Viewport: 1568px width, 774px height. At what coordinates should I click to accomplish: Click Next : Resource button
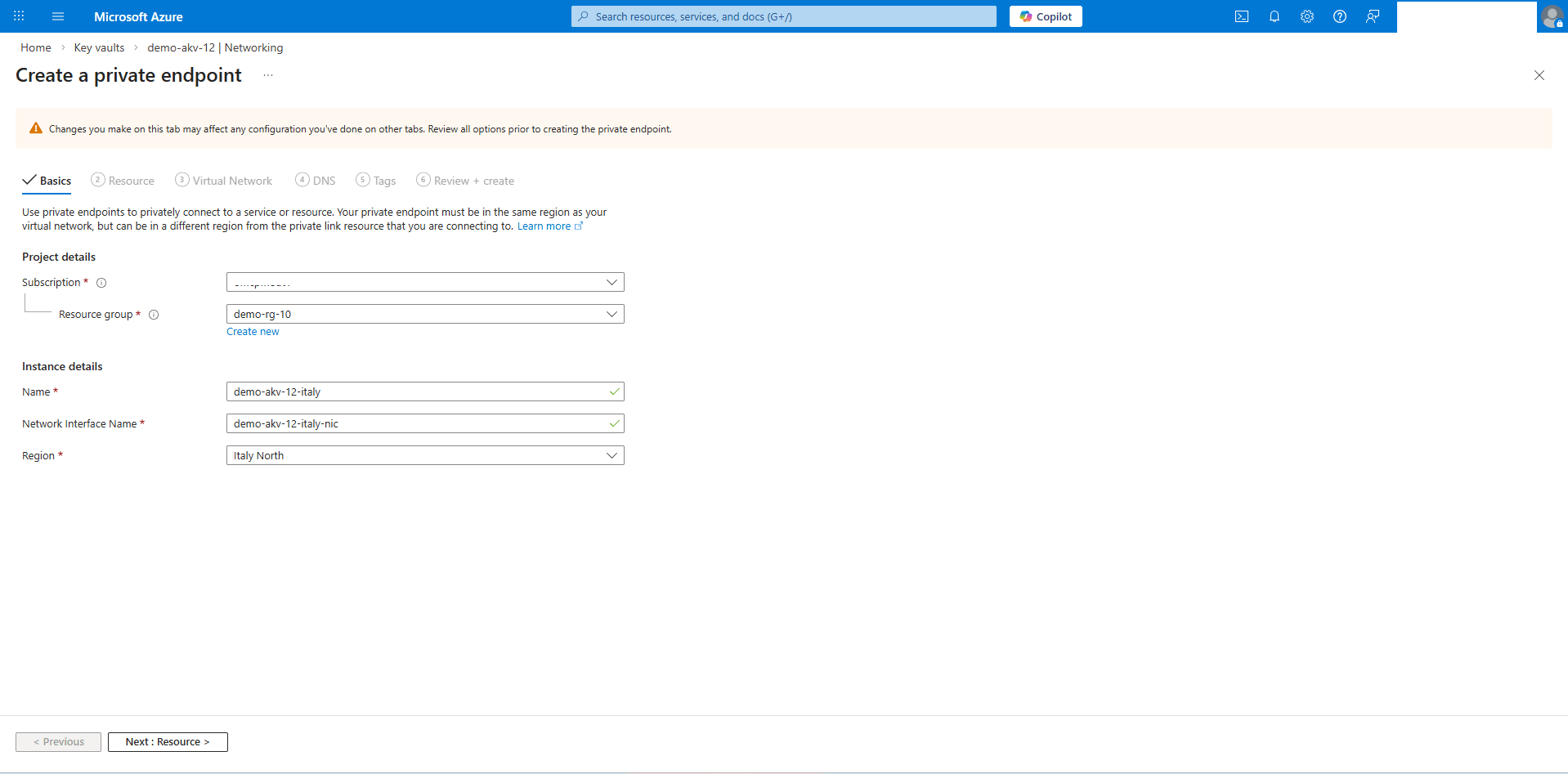(x=168, y=741)
